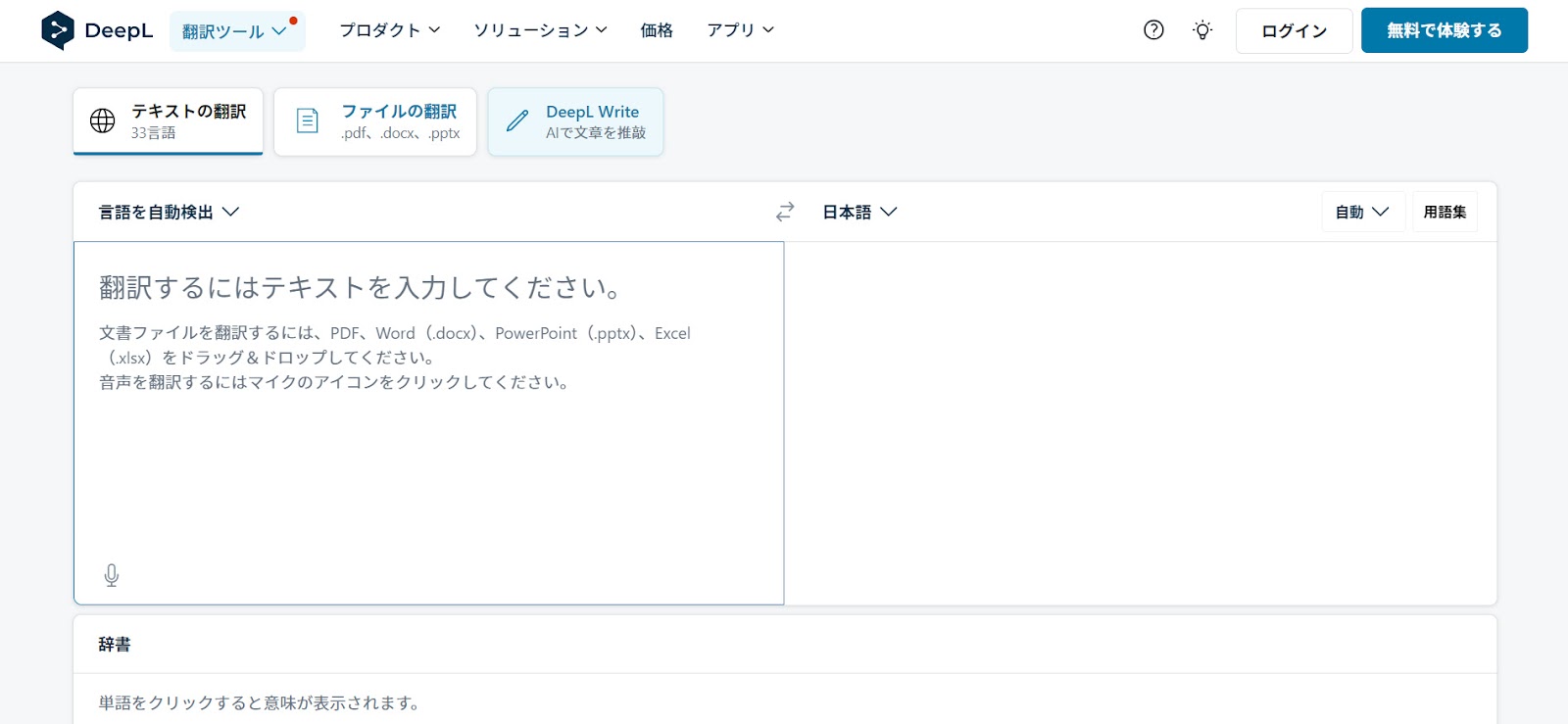Open the 日本語 target language selector

pyautogui.click(x=859, y=212)
